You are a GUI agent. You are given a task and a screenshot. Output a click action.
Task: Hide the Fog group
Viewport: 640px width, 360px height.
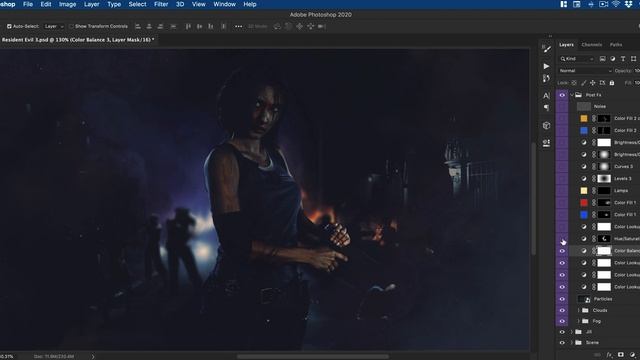562,321
